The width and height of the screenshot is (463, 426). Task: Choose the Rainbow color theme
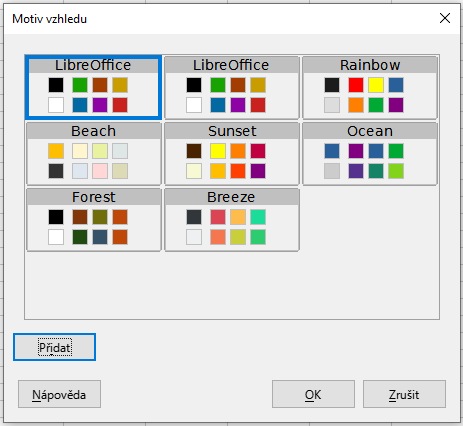point(370,87)
